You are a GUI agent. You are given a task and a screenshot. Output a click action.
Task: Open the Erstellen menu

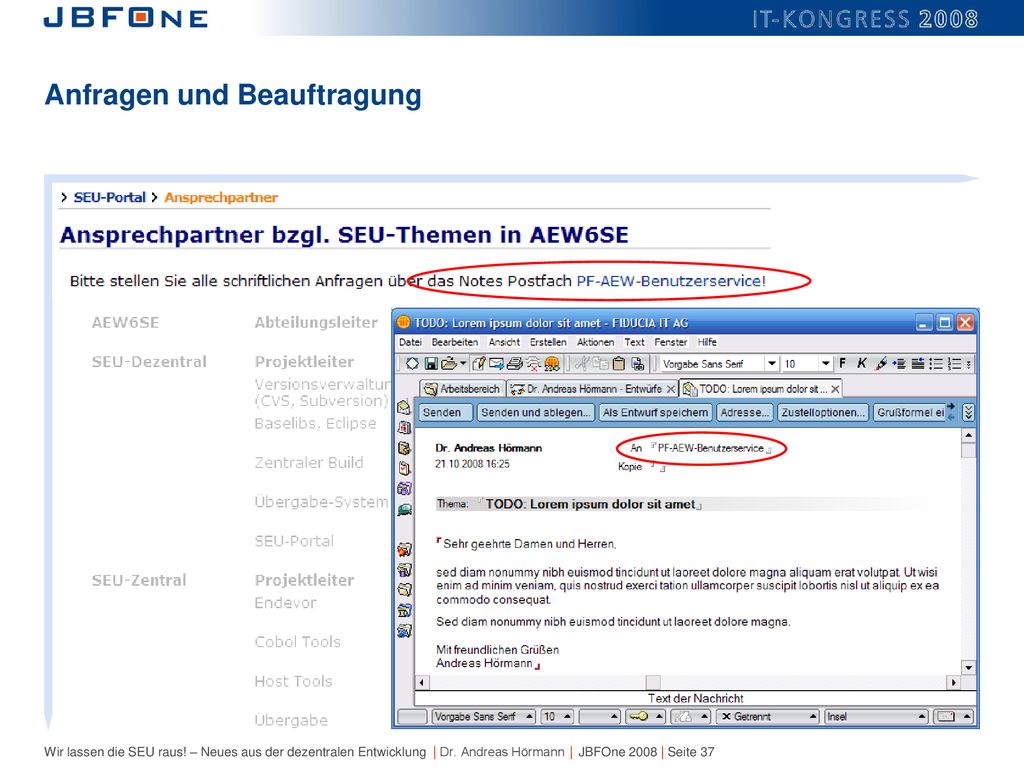tap(548, 342)
